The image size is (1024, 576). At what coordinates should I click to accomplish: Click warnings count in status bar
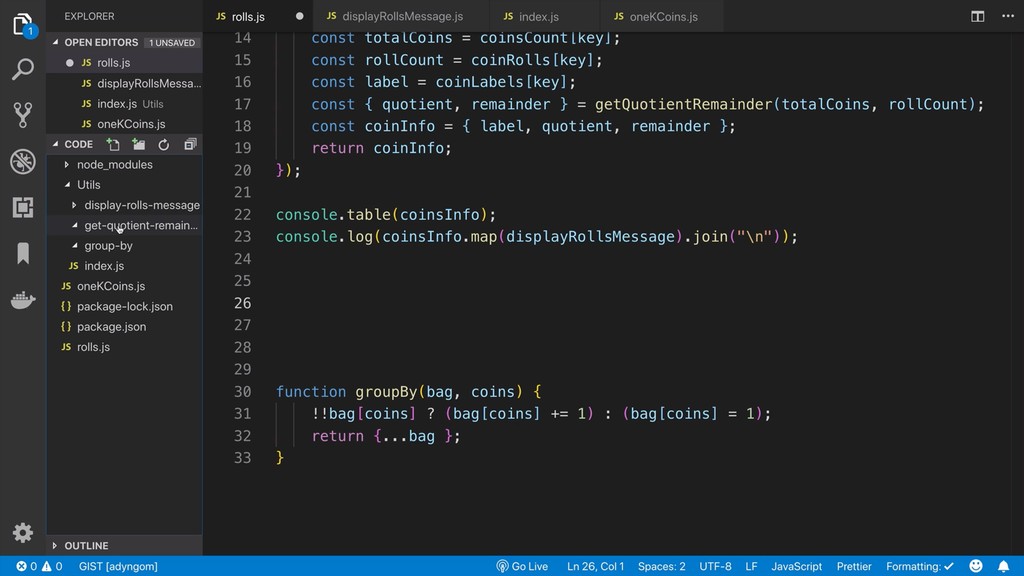tap(52, 566)
